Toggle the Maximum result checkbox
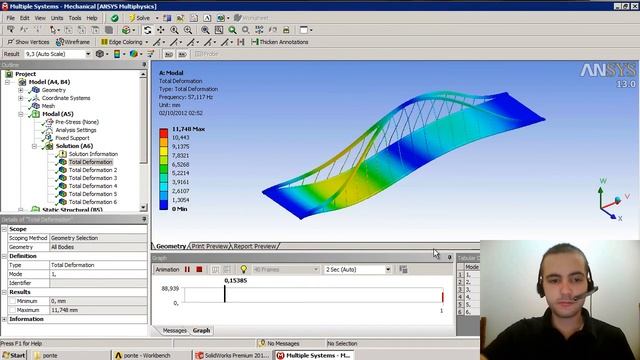Image resolution: width=640 pixels, height=360 pixels. [x=13, y=310]
